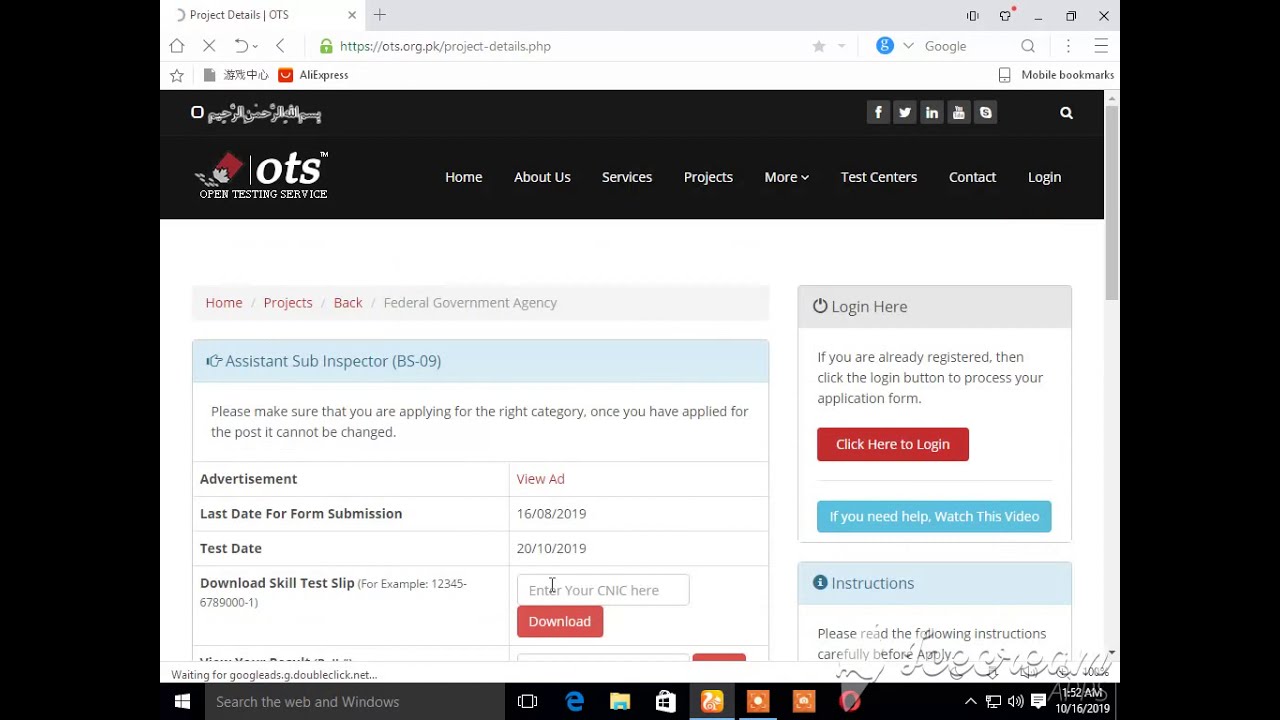Image resolution: width=1280 pixels, height=720 pixels.
Task: Click Assistant Sub Inspector (BS-09) heading
Action: tap(333, 361)
